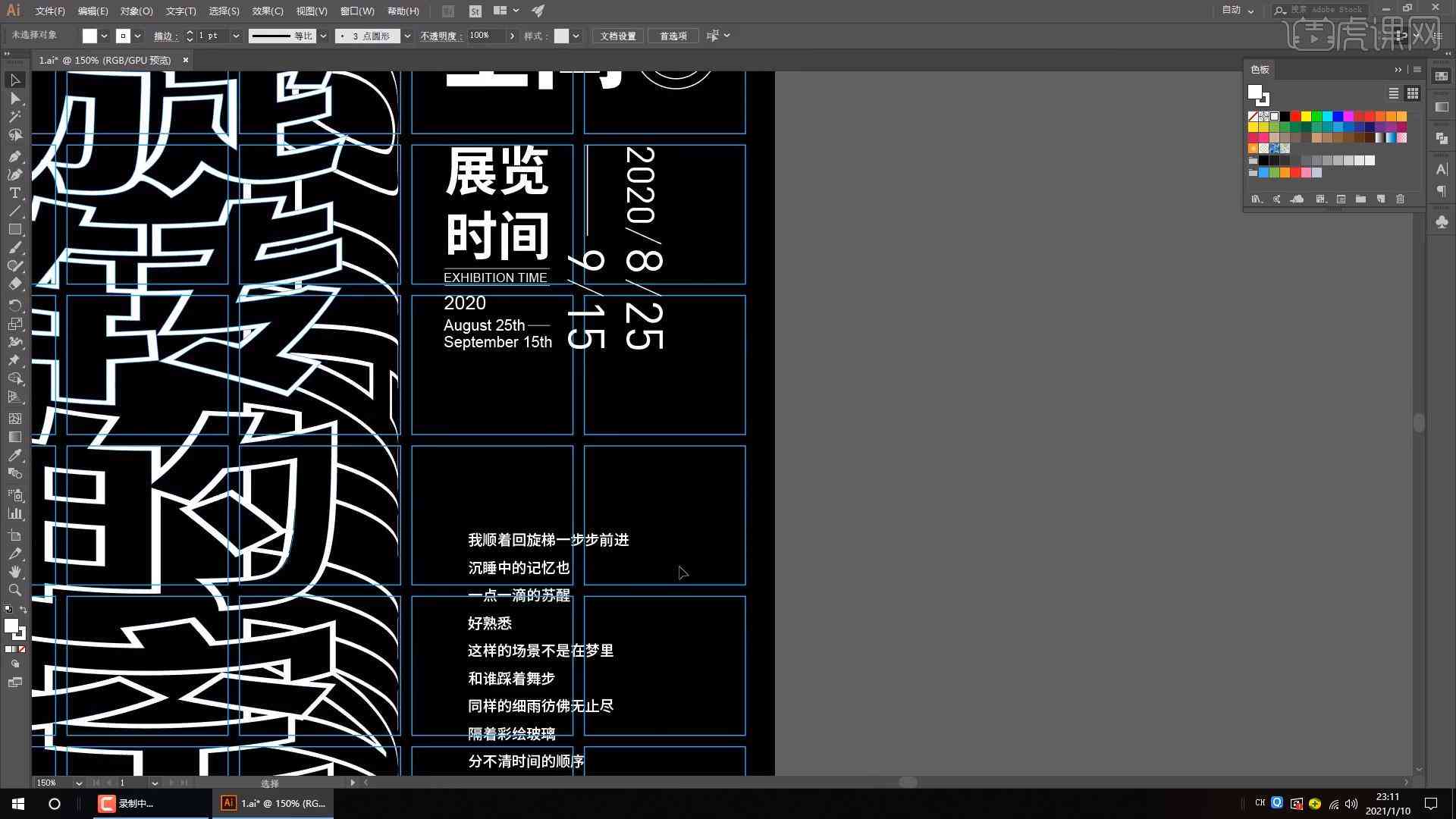Open the 编辑(E) menu
Screen dimensions: 1456x819
tap(93, 11)
